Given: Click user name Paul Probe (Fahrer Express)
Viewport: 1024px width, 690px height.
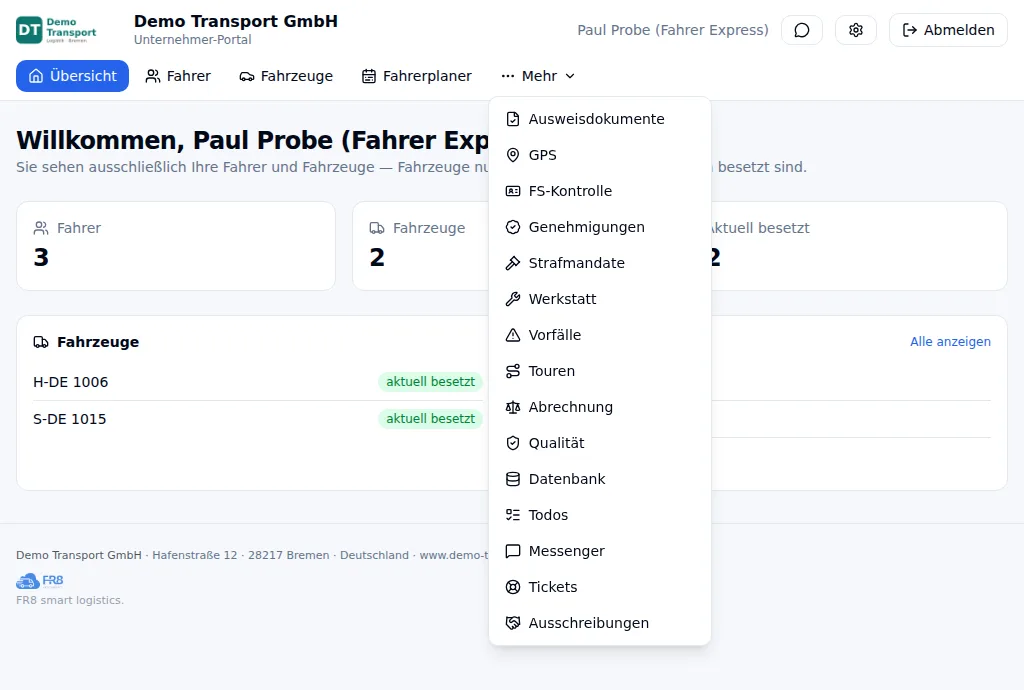Looking at the screenshot, I should [x=673, y=30].
